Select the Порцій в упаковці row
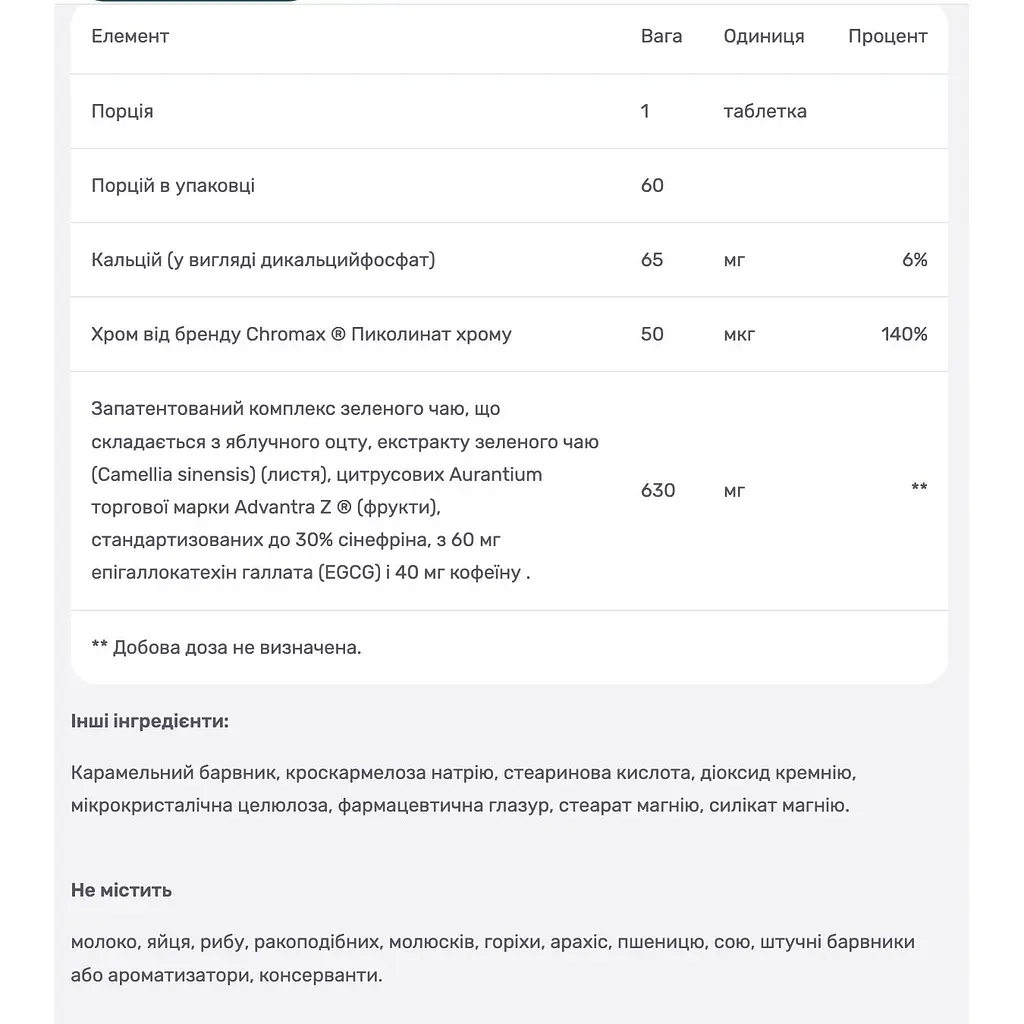 tap(509, 185)
